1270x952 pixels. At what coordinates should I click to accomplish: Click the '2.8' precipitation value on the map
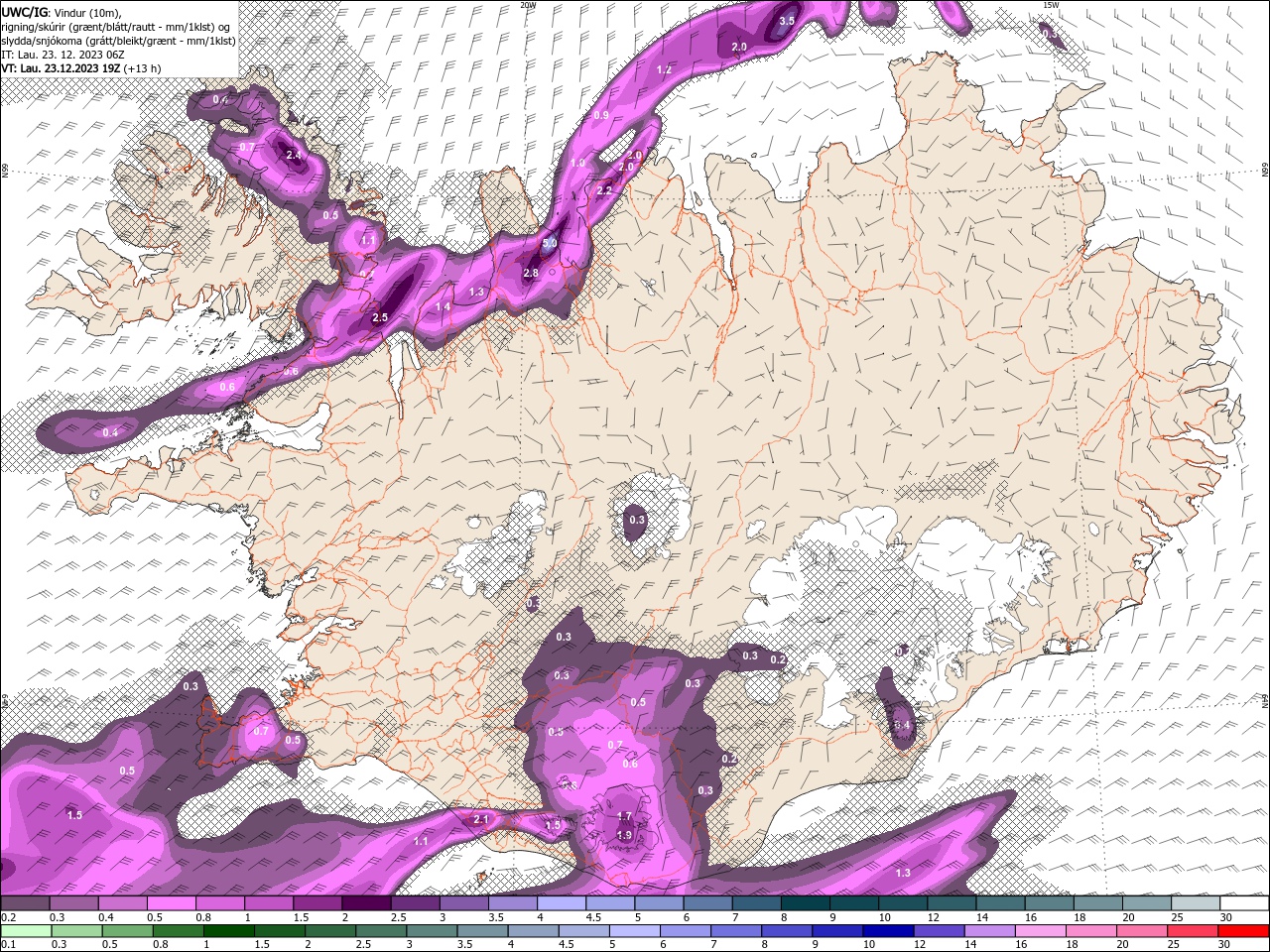click(x=531, y=274)
